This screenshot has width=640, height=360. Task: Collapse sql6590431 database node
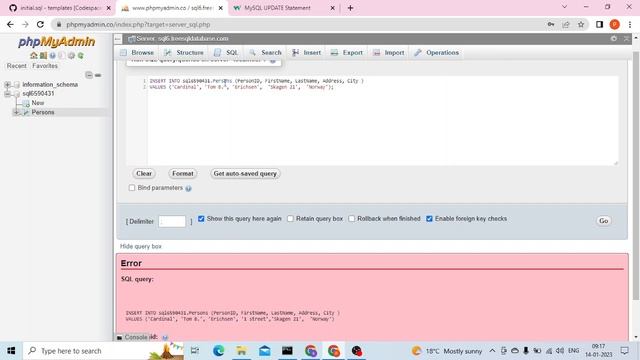(7, 94)
